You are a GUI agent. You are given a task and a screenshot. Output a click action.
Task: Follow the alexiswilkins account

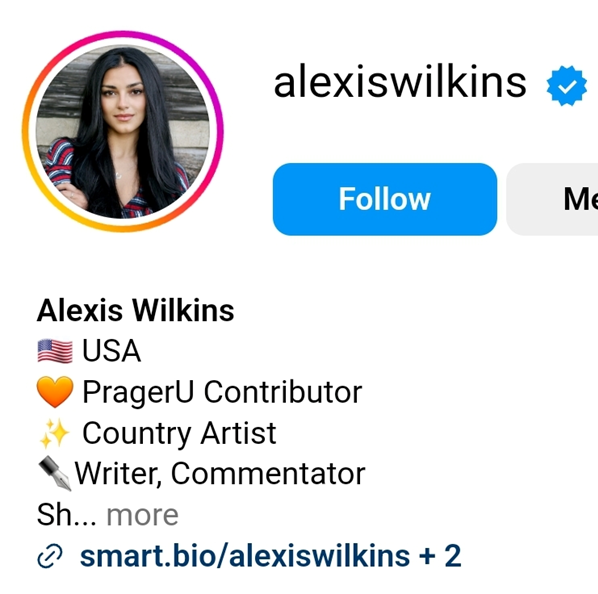click(x=385, y=199)
